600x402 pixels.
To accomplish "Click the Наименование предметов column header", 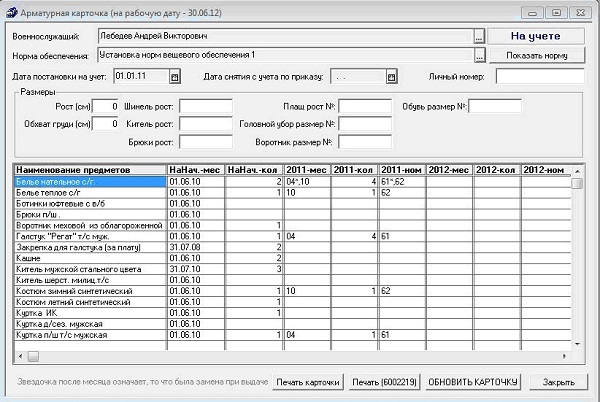I will 90,169.
